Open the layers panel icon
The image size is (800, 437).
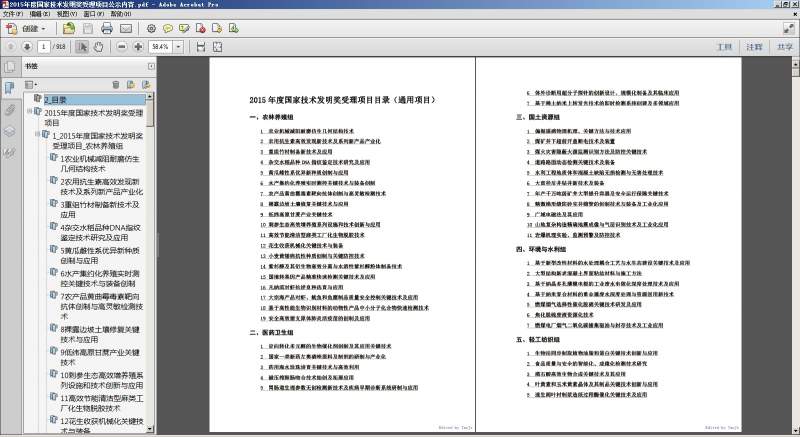pyautogui.click(x=9, y=131)
